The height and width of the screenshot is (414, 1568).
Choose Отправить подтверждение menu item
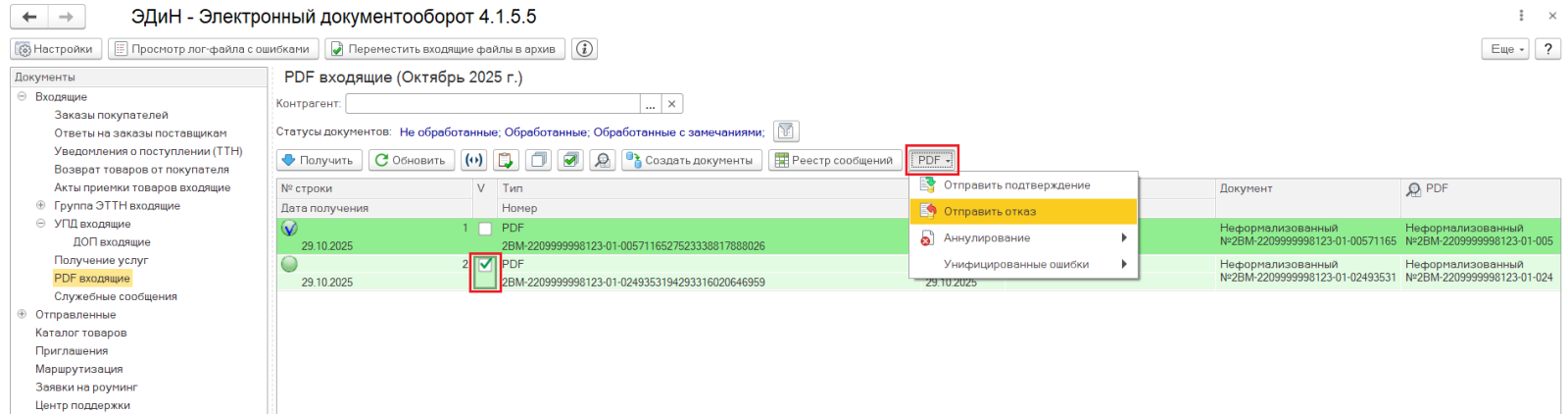[1016, 184]
